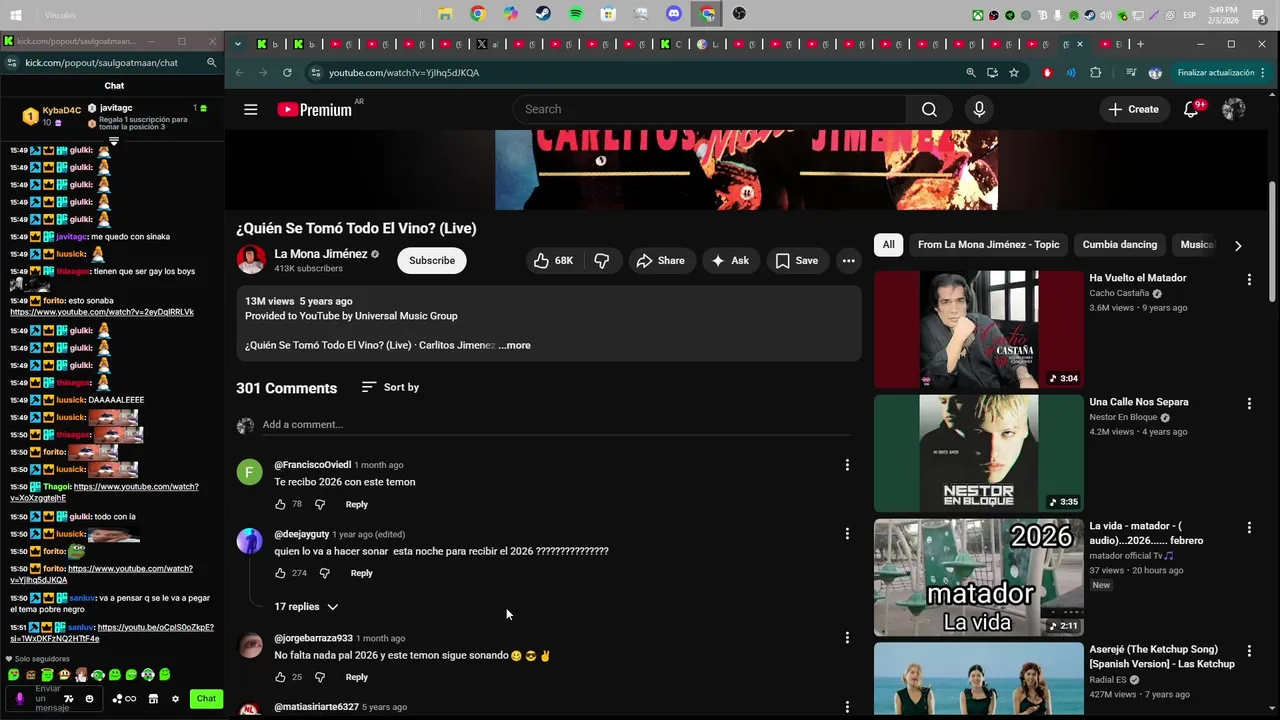Click the search magnifier button on YouTube
Screen dimensions: 1280x720
click(x=929, y=110)
